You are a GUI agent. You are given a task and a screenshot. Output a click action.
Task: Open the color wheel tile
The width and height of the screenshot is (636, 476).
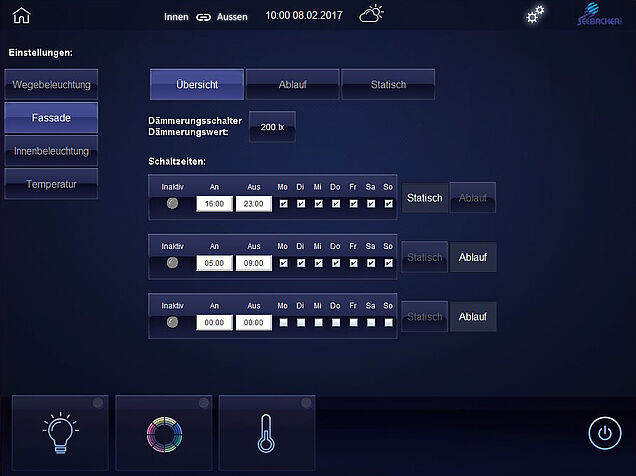coord(164,432)
